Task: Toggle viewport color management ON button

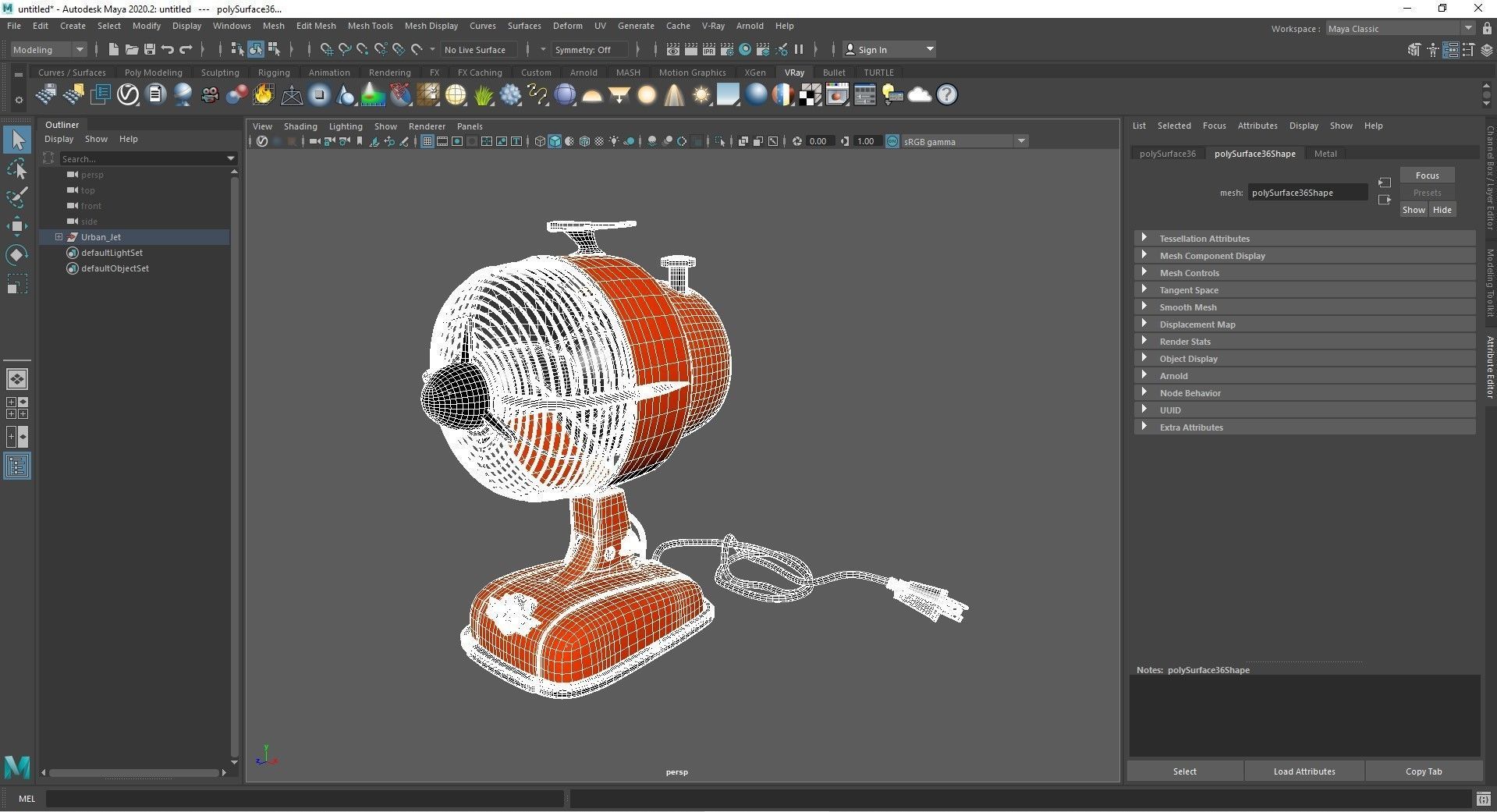Action: (x=892, y=141)
